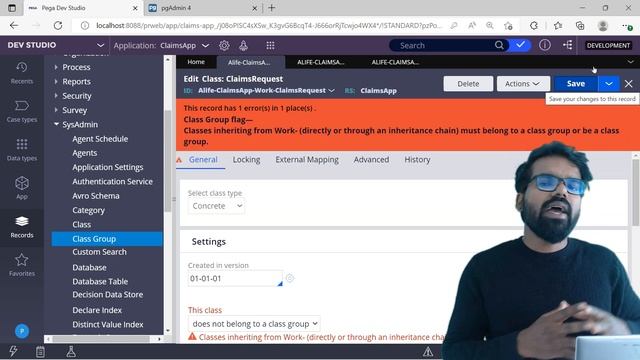Viewport: 640px width, 360px height.
Task: Open the External Mapping tab
Action: click(x=307, y=160)
